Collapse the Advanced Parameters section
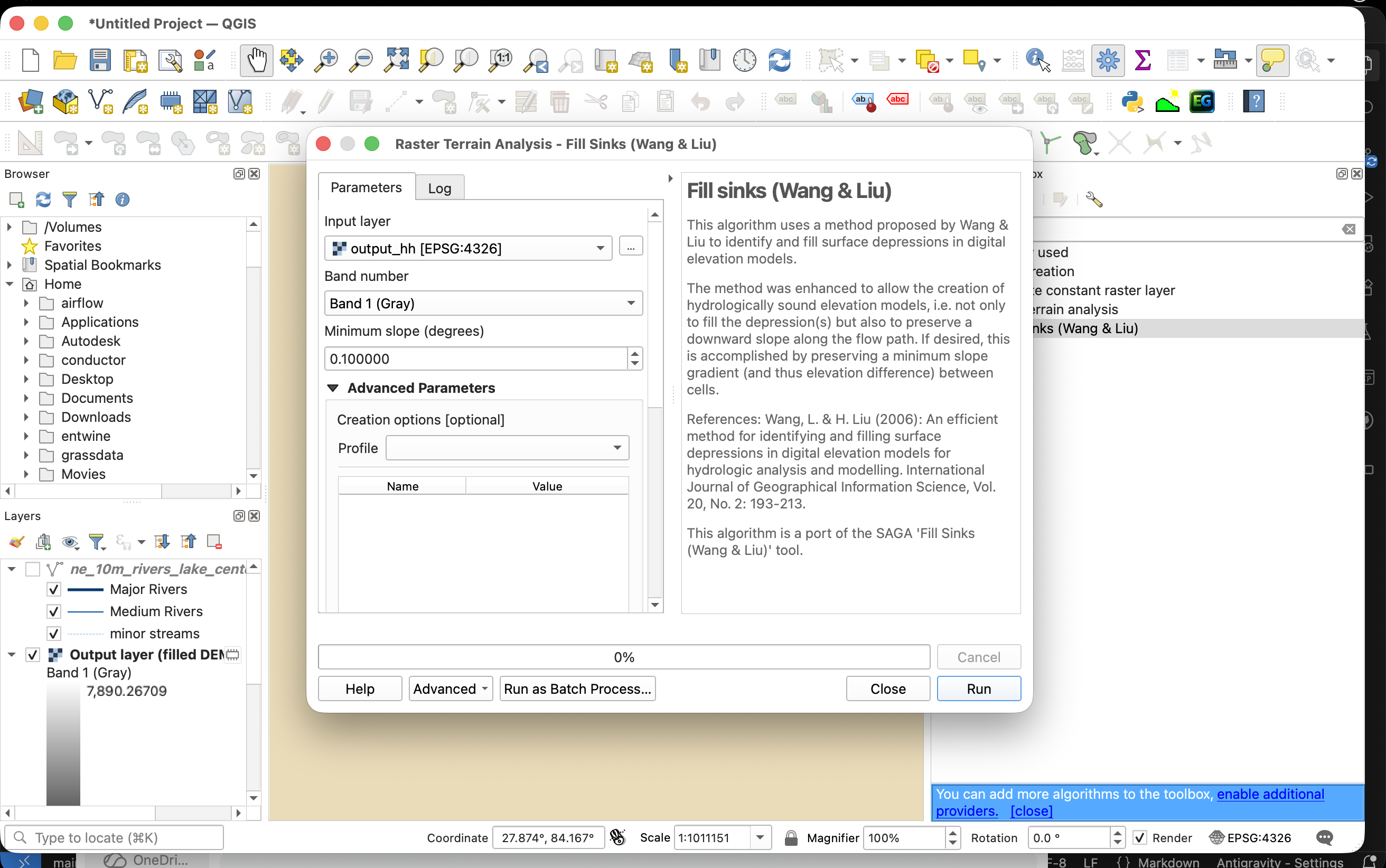 pos(332,388)
